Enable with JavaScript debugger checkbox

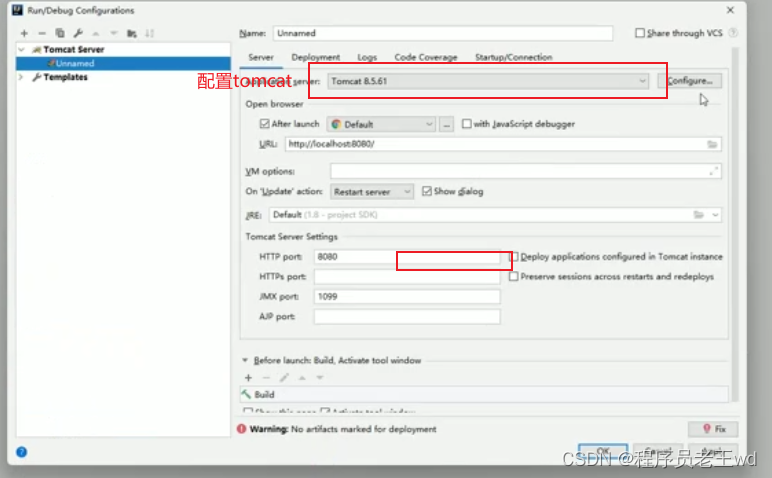click(466, 124)
